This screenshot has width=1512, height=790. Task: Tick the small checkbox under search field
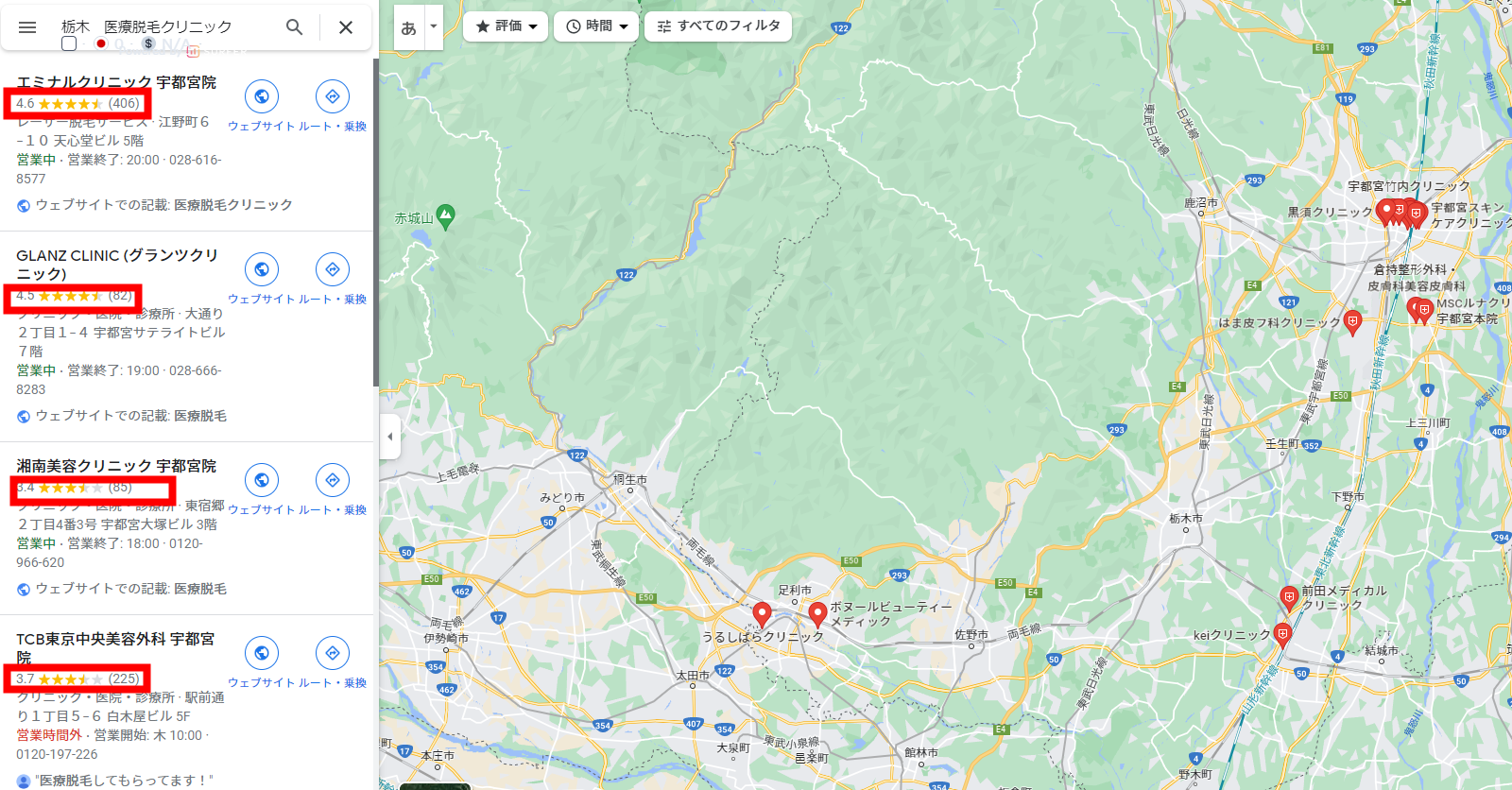click(69, 43)
